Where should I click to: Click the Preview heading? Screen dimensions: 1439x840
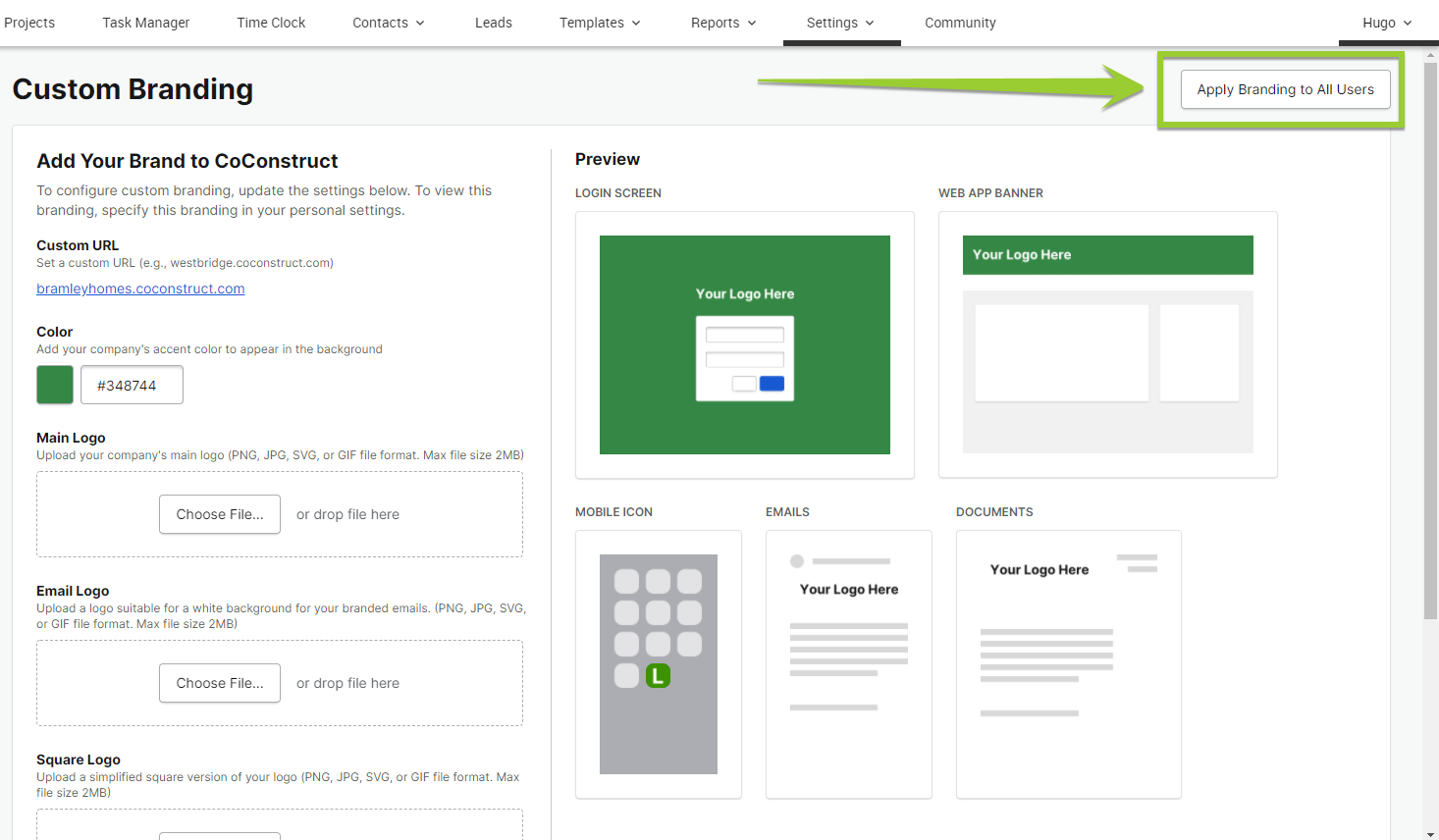click(608, 159)
